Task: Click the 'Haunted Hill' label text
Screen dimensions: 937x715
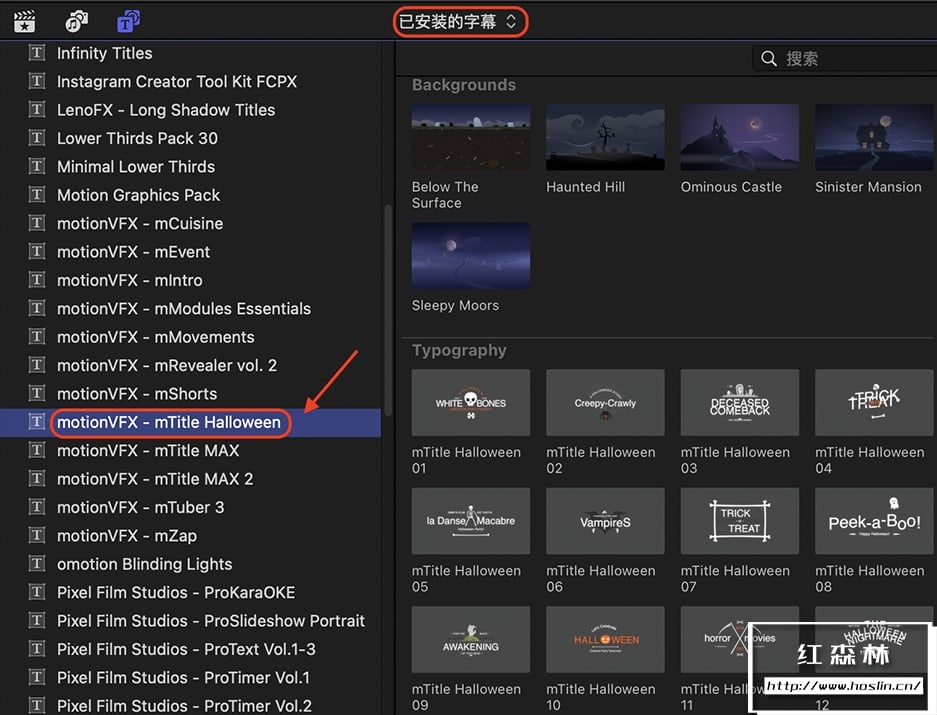Action: click(x=586, y=187)
